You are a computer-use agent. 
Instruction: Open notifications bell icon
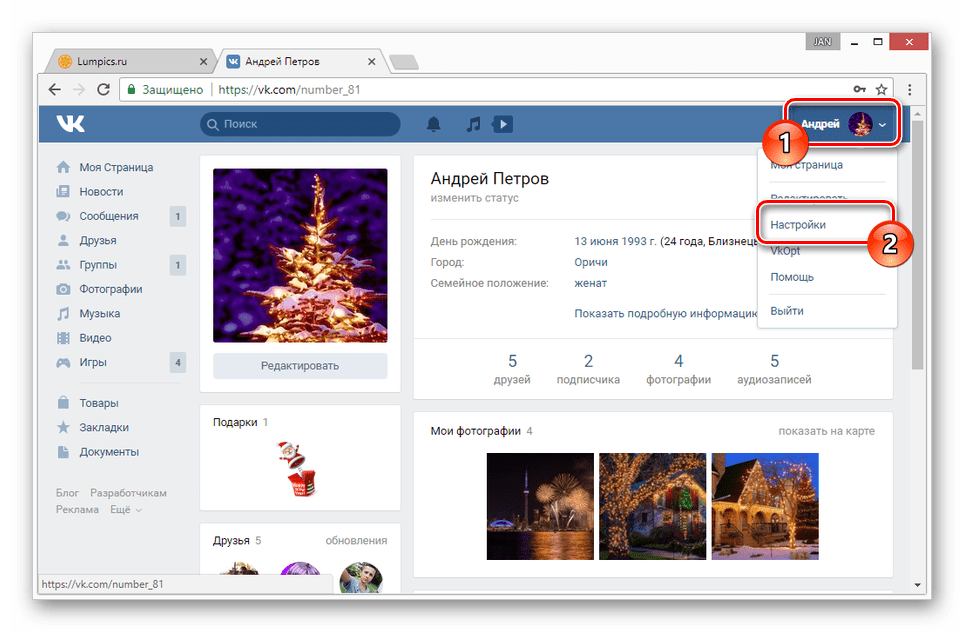pyautogui.click(x=433, y=124)
